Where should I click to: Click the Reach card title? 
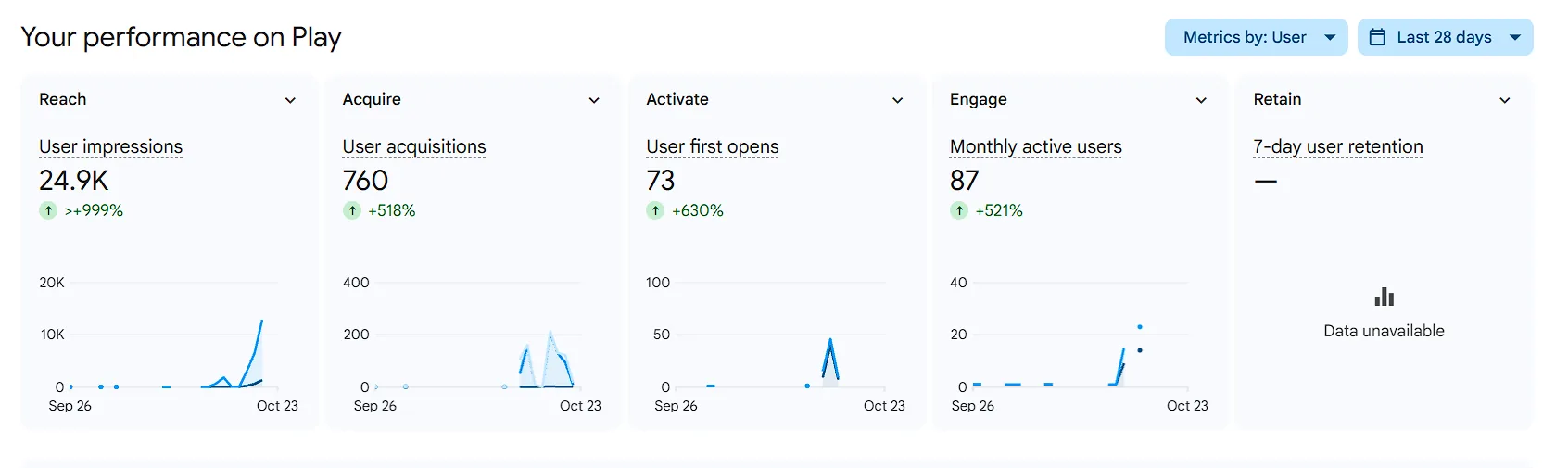coord(62,99)
